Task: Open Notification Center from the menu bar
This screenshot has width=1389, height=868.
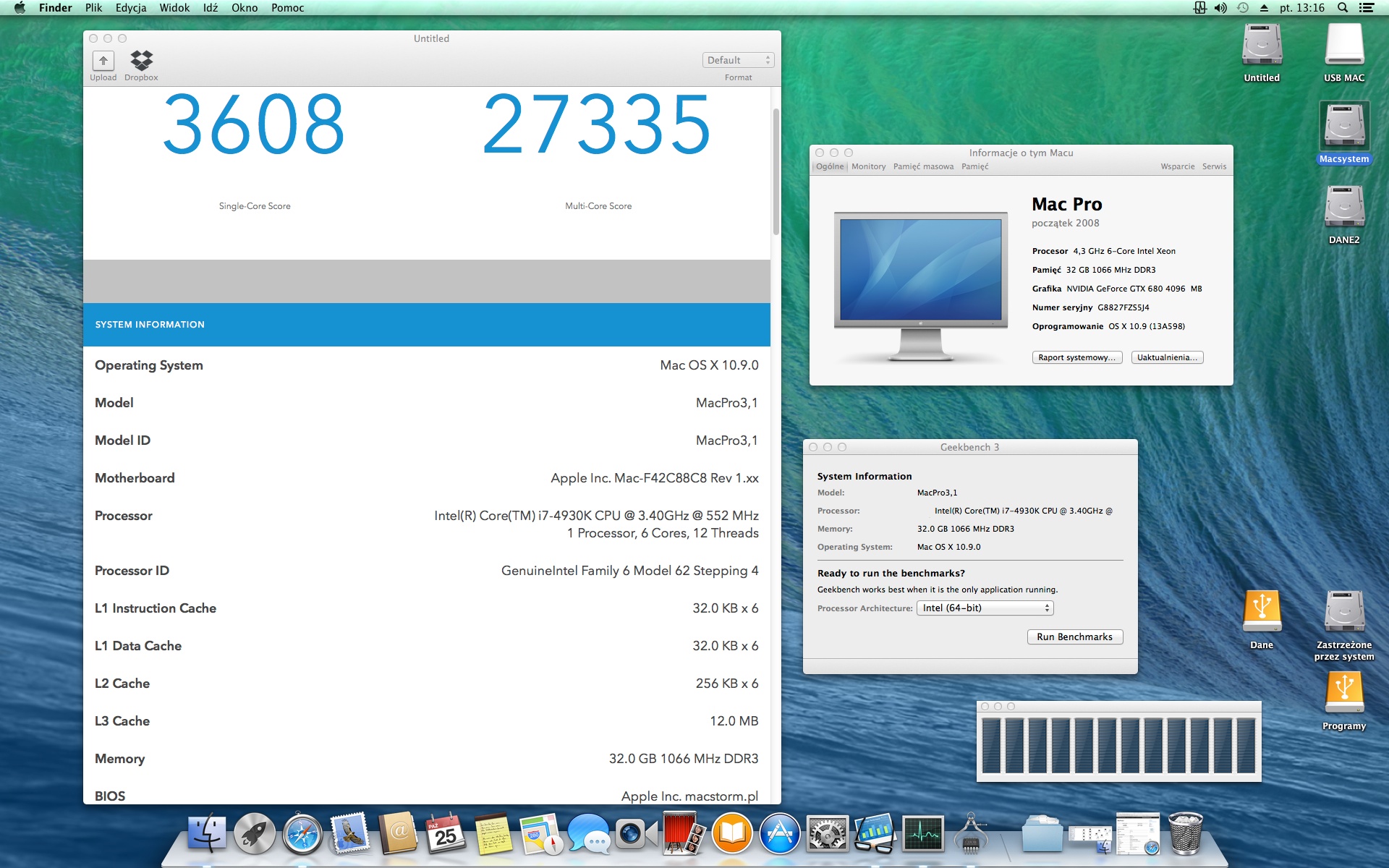Action: coord(1366,8)
